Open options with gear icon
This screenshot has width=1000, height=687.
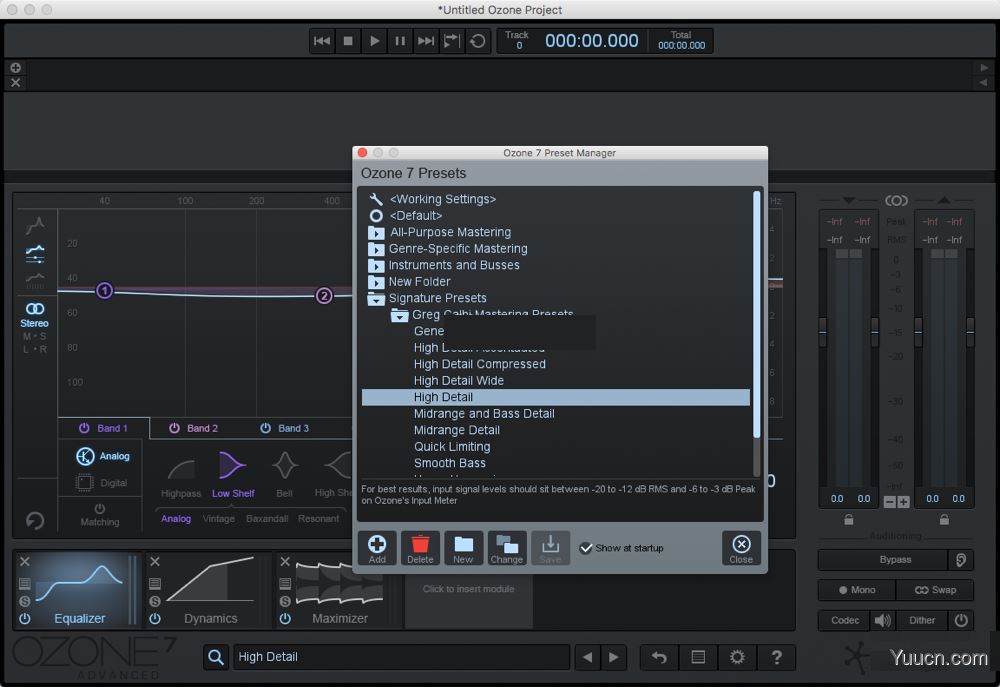[x=737, y=657]
